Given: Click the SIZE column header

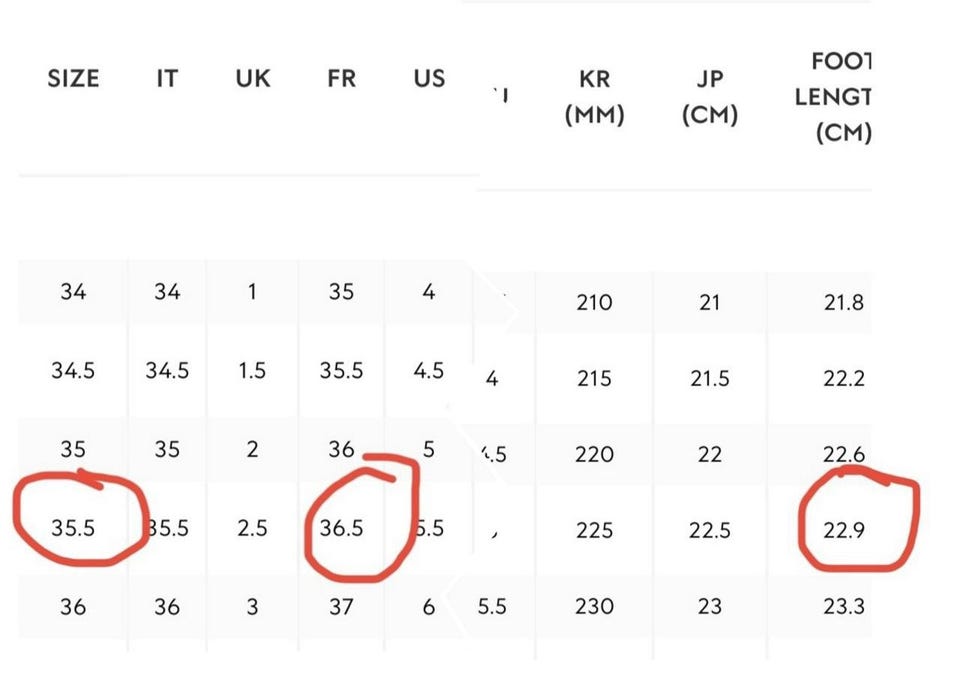Looking at the screenshot, I should (x=73, y=78).
